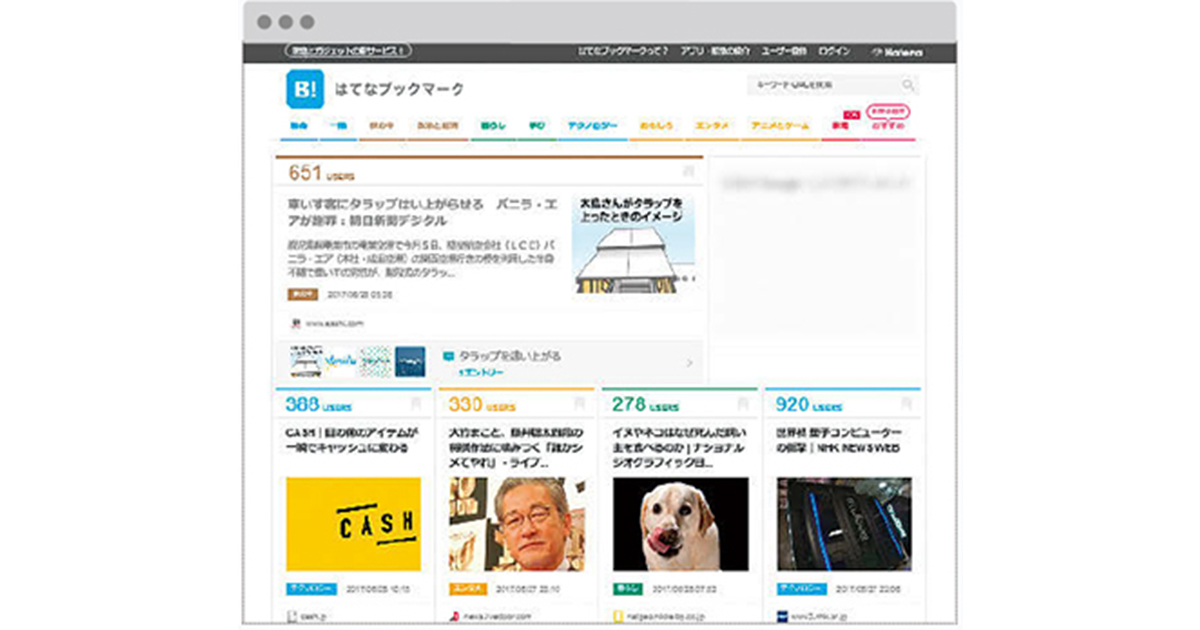Open the エンタメ category tab
Image resolution: width=1200 pixels, height=630 pixels.
pos(712,127)
